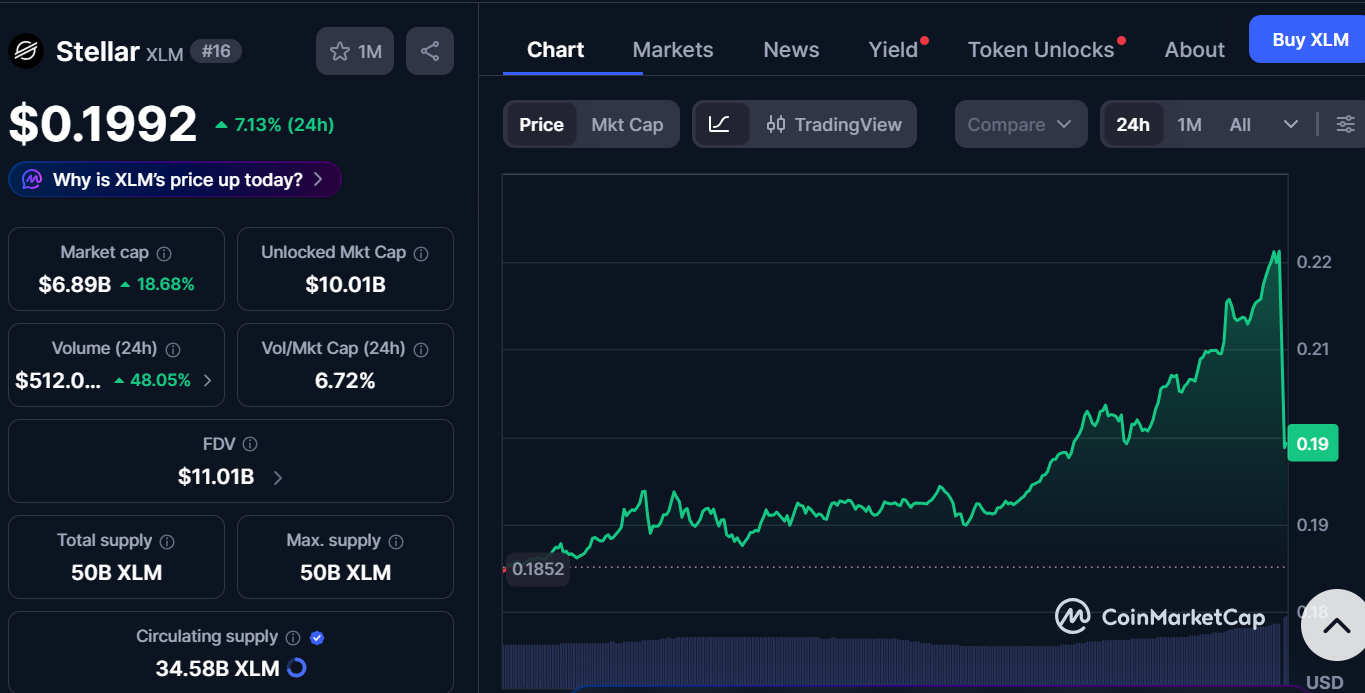Open Circulating supply info icon

pyautogui.click(x=293, y=637)
